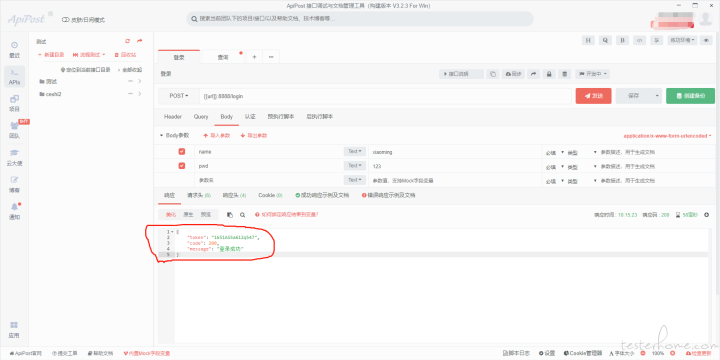
Task: Uncheck the pwd parameter checkbox
Action: tap(181, 166)
